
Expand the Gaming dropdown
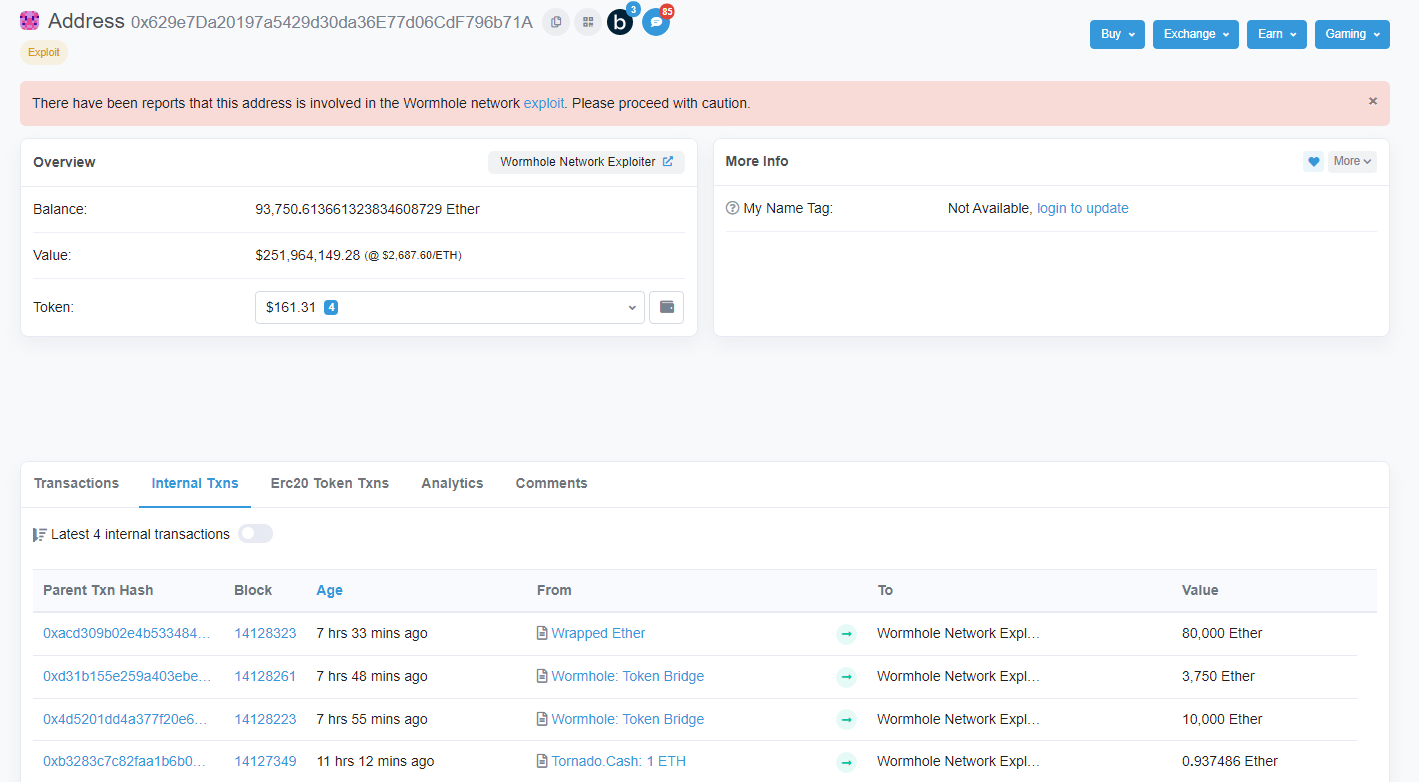tap(1352, 34)
